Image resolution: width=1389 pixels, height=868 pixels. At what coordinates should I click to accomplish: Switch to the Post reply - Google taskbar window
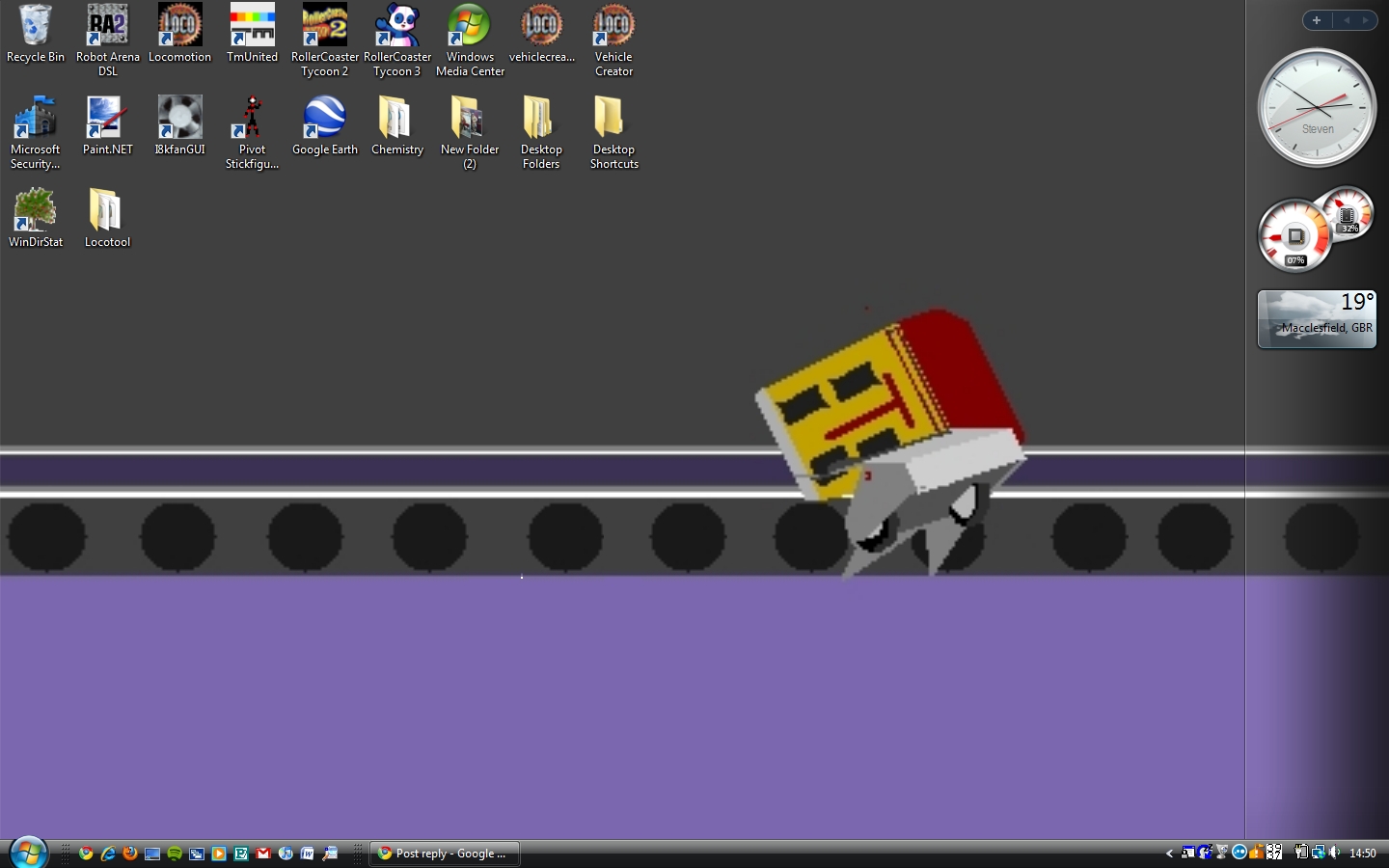tap(445, 854)
